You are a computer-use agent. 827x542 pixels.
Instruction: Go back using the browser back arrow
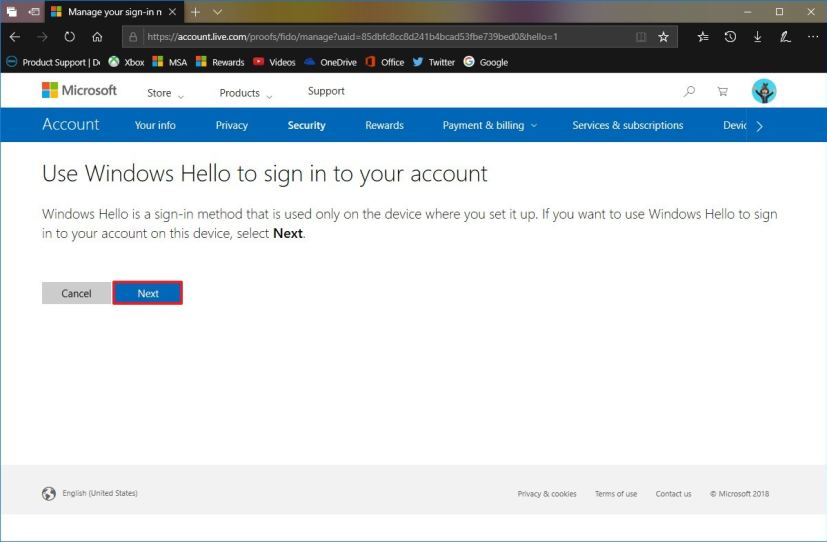point(15,37)
